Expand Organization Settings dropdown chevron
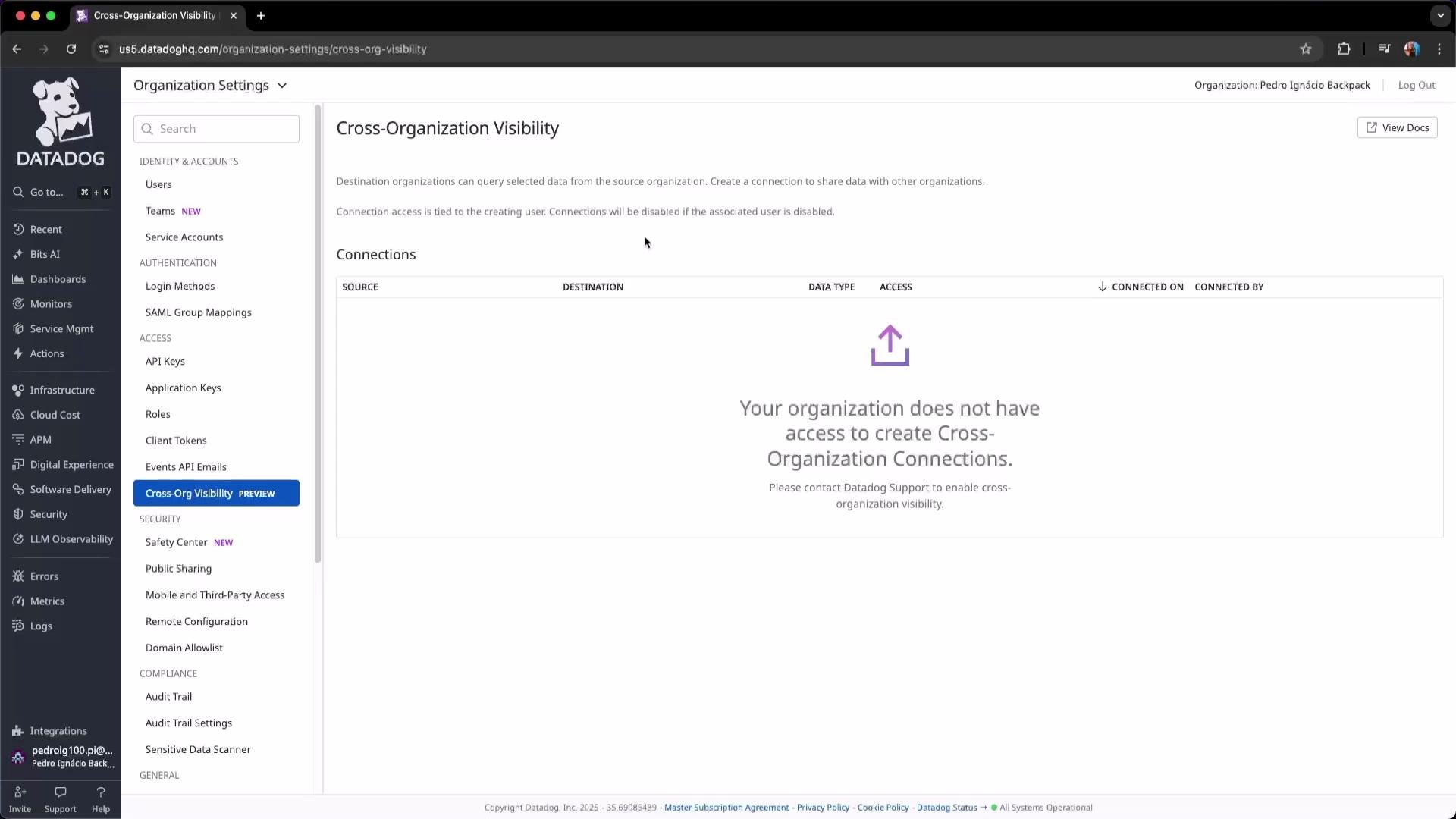Image resolution: width=1456 pixels, height=819 pixels. pyautogui.click(x=282, y=86)
